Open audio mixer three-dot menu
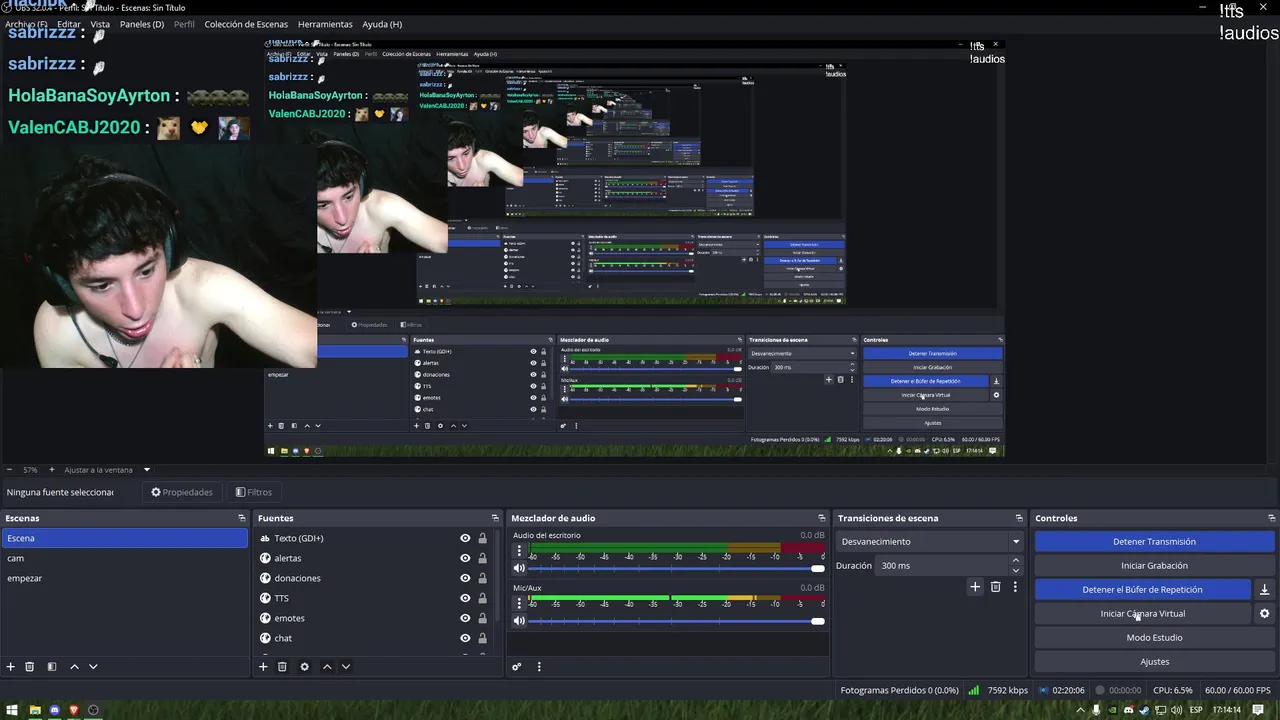This screenshot has width=1280, height=720. (539, 667)
